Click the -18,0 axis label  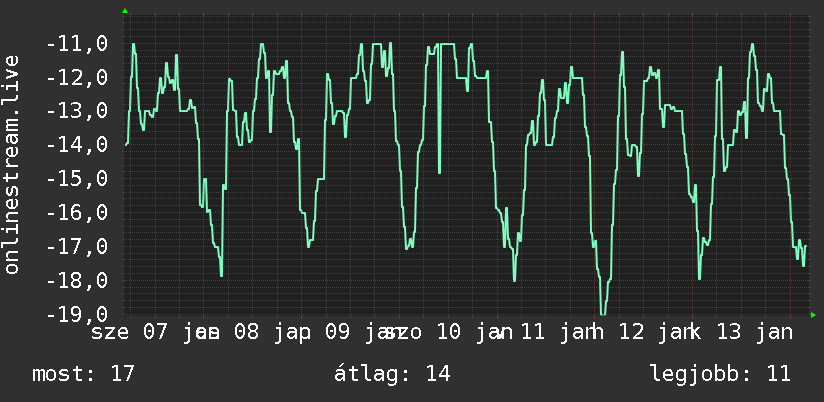(76, 280)
